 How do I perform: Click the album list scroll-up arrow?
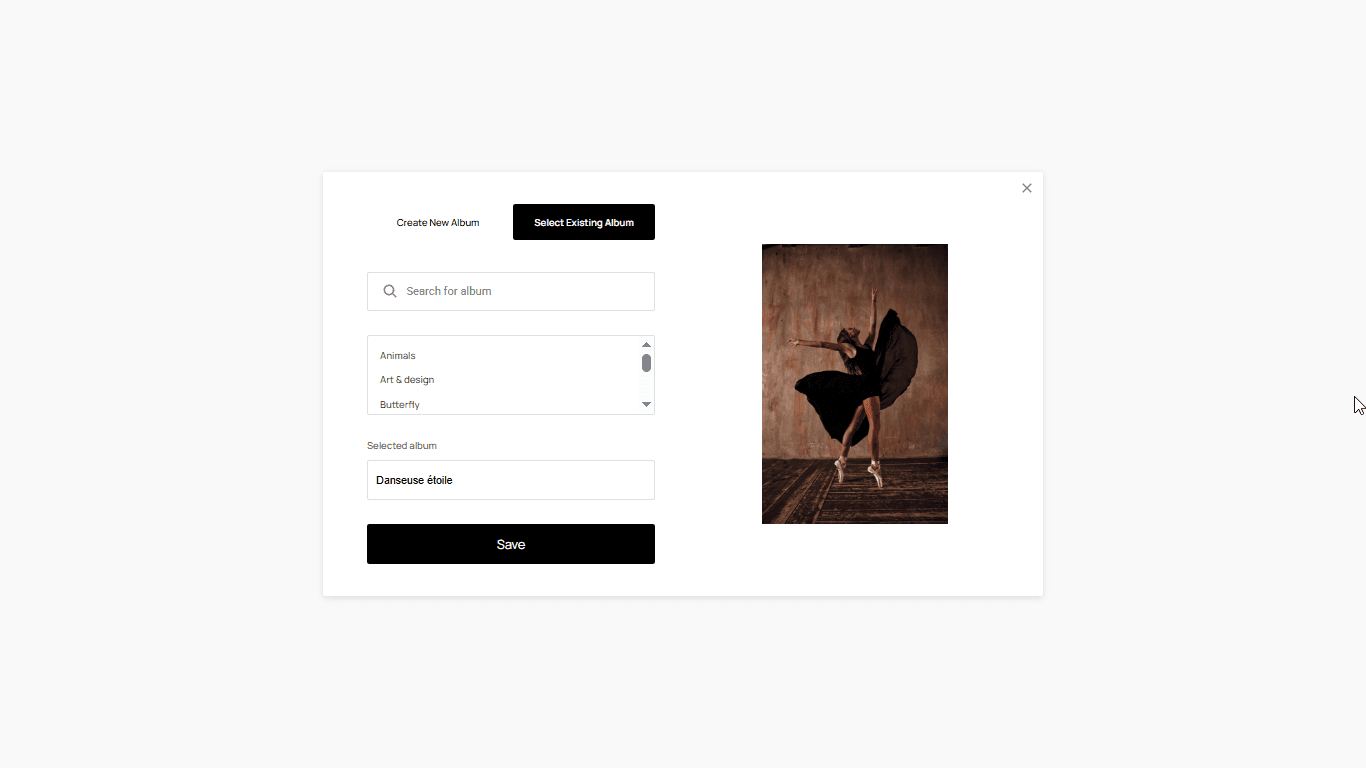646,345
